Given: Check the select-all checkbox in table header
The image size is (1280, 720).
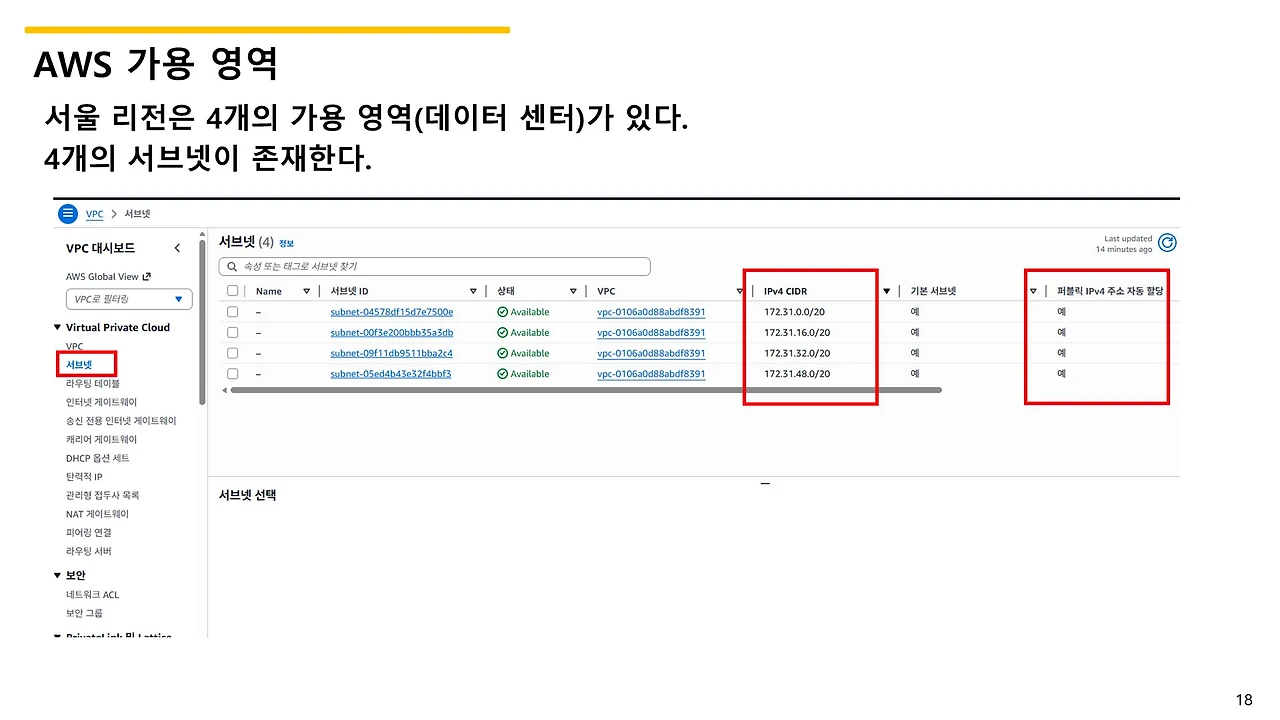Looking at the screenshot, I should pyautogui.click(x=232, y=290).
